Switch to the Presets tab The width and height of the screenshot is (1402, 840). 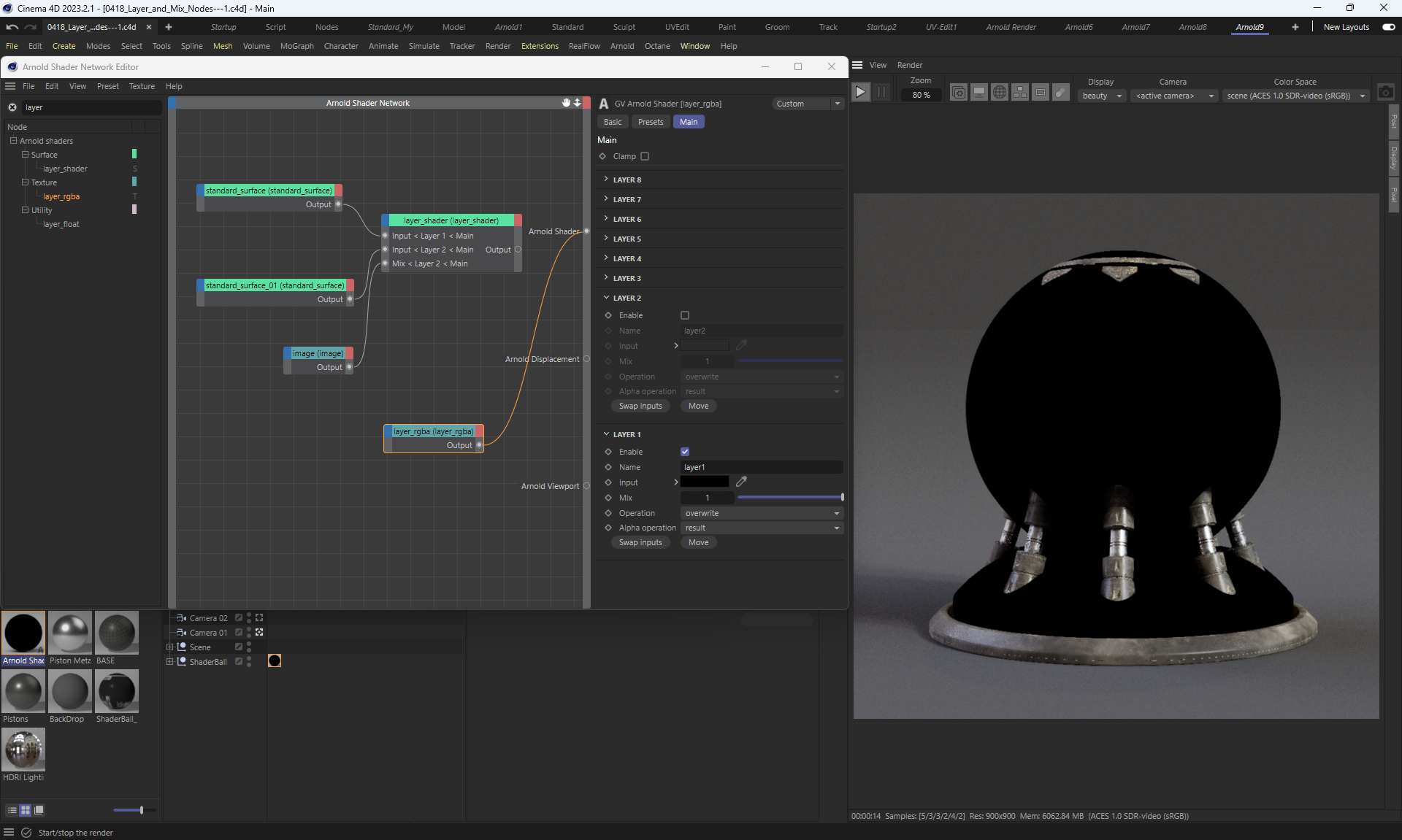650,122
